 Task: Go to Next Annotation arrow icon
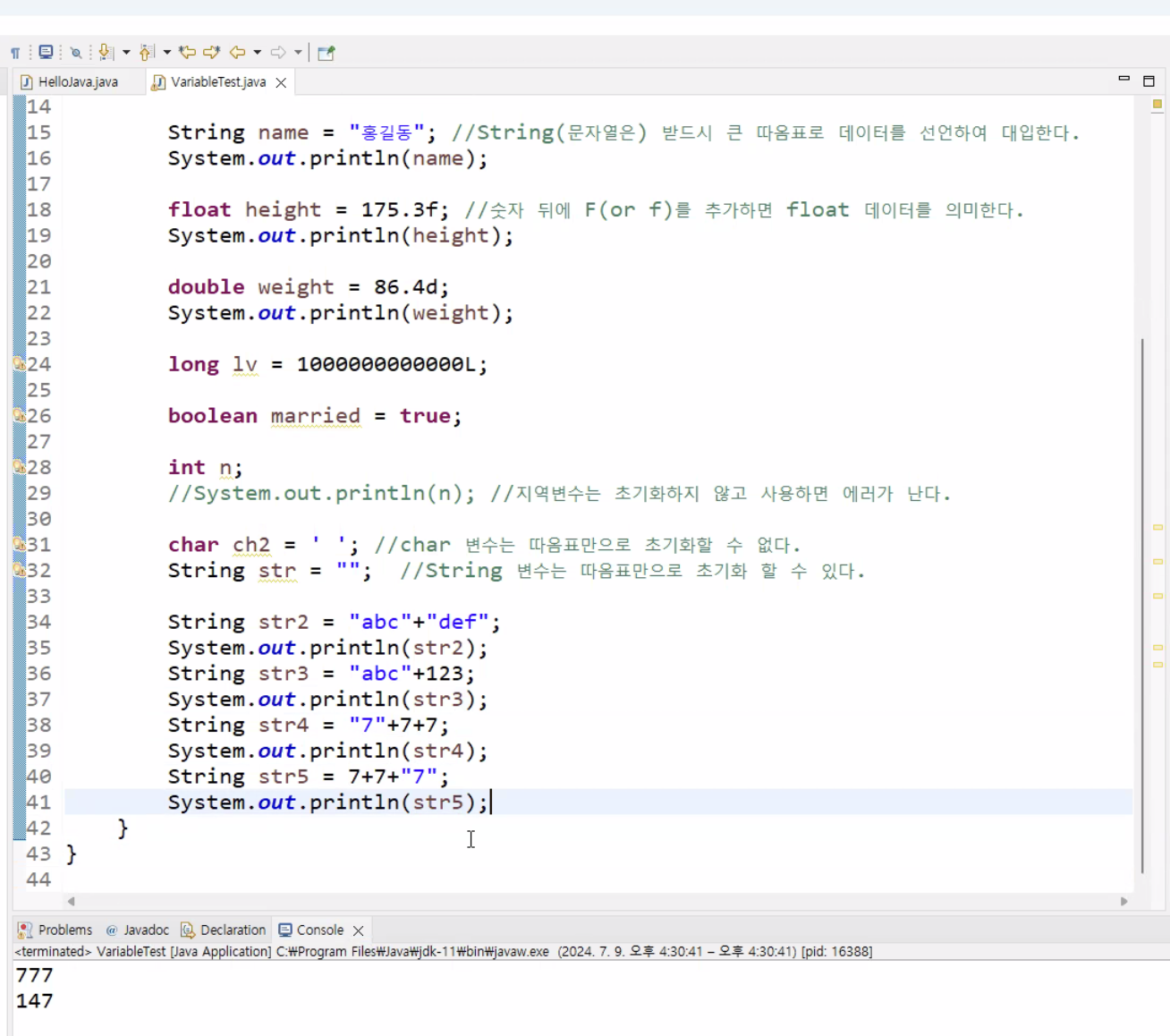click(x=106, y=52)
